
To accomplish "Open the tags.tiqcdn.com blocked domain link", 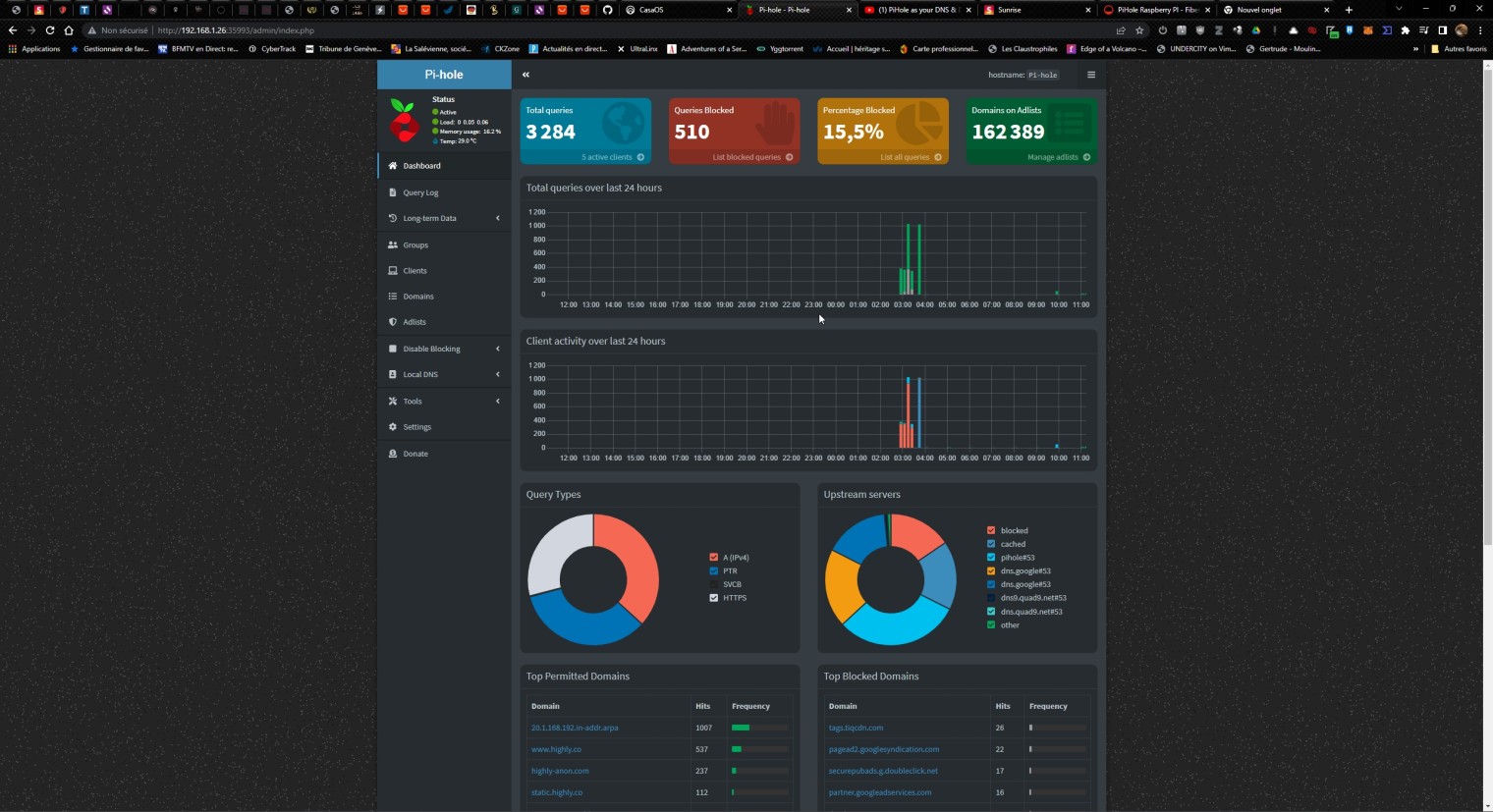I will pyautogui.click(x=856, y=728).
